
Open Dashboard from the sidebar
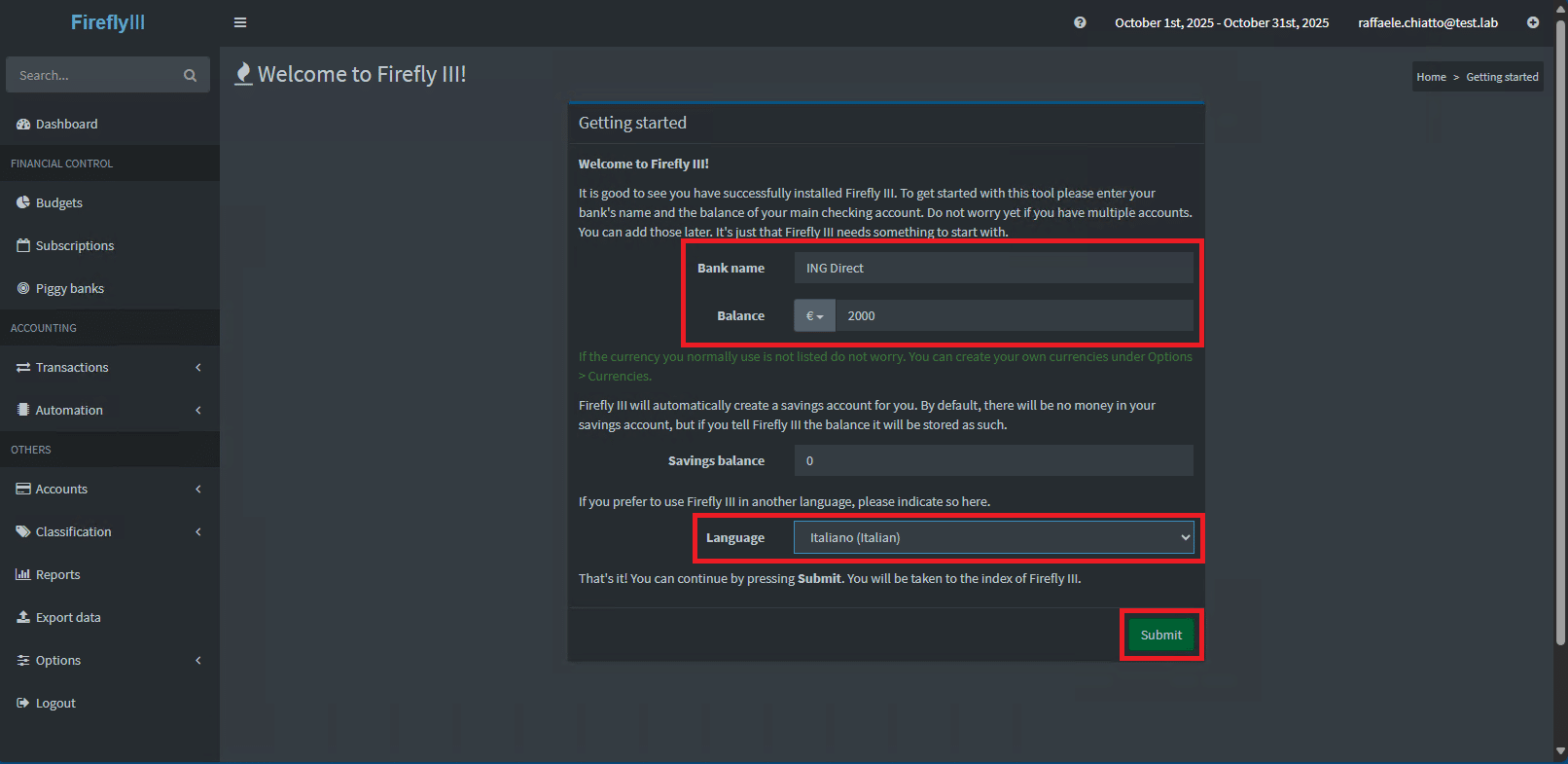(66, 125)
